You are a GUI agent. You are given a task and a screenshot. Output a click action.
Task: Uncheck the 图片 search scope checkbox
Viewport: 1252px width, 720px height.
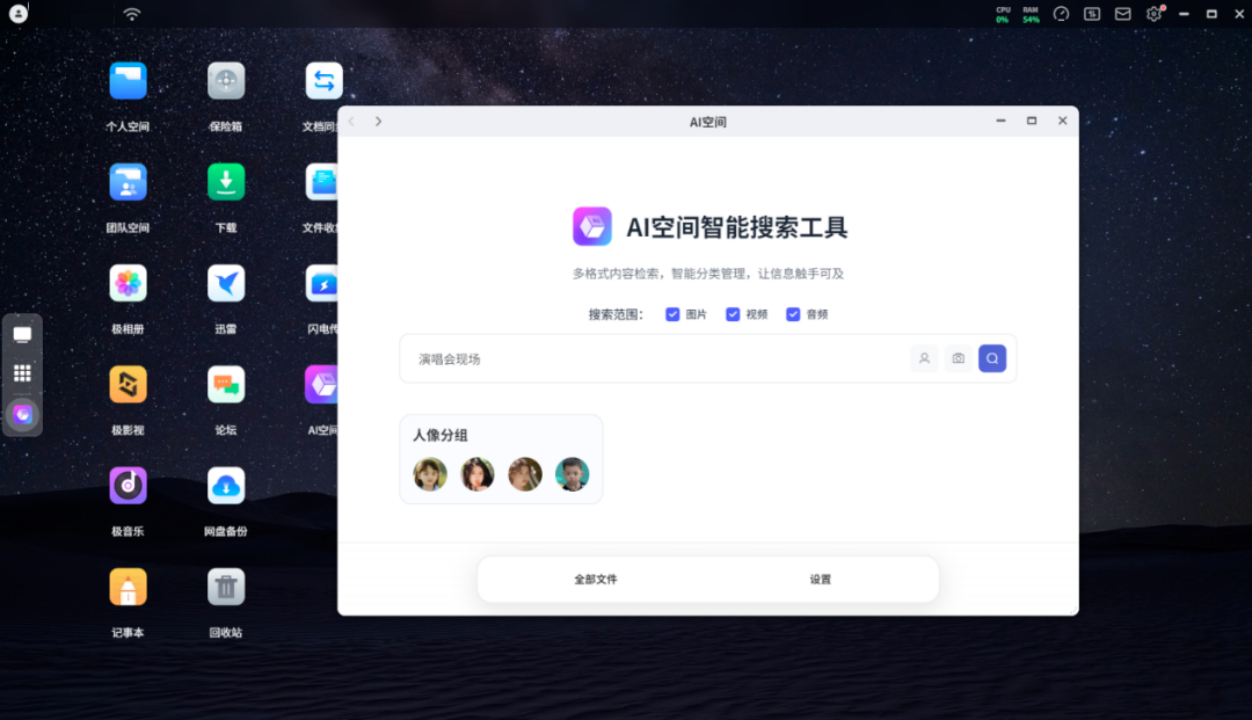(x=673, y=314)
